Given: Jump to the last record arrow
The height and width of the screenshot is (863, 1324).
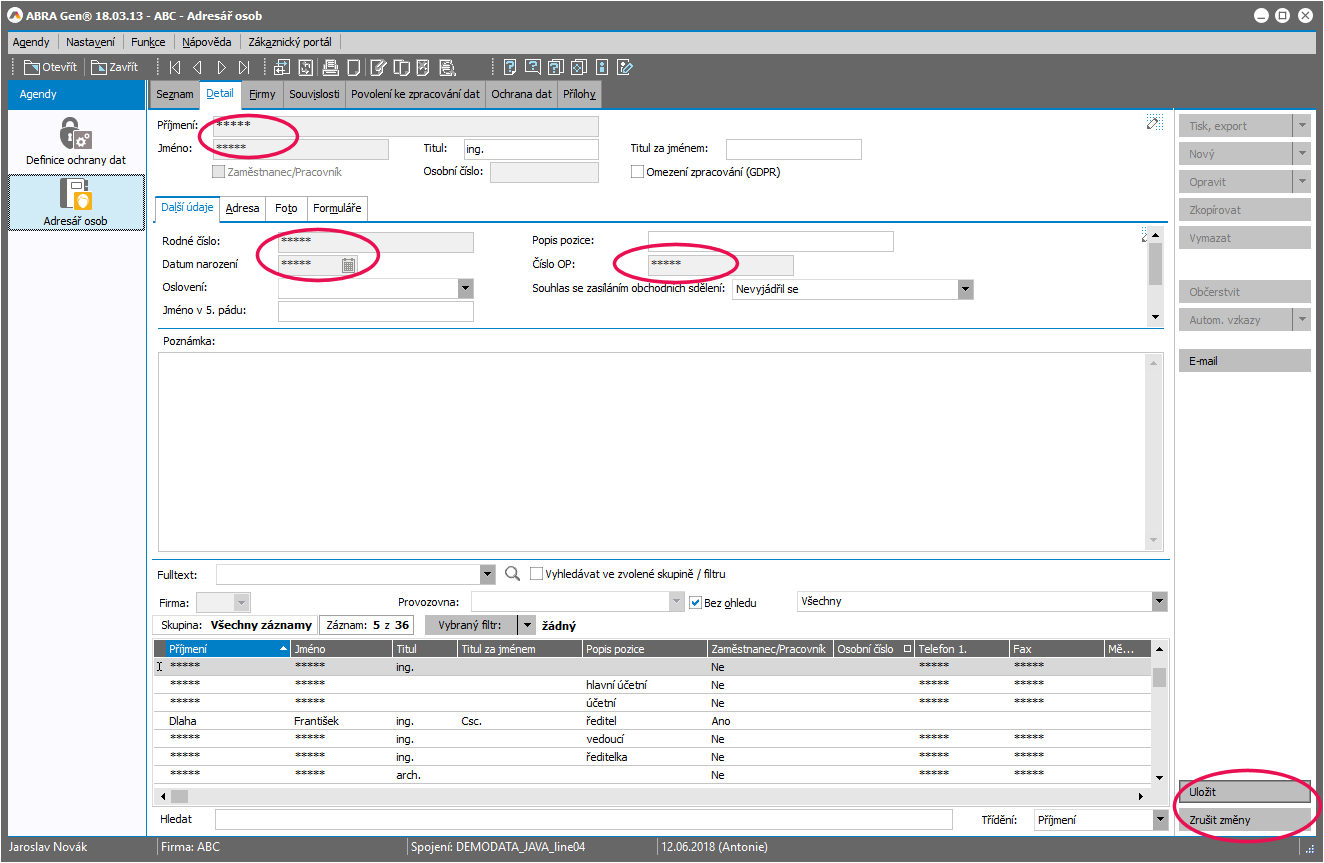Looking at the screenshot, I should coord(244,68).
